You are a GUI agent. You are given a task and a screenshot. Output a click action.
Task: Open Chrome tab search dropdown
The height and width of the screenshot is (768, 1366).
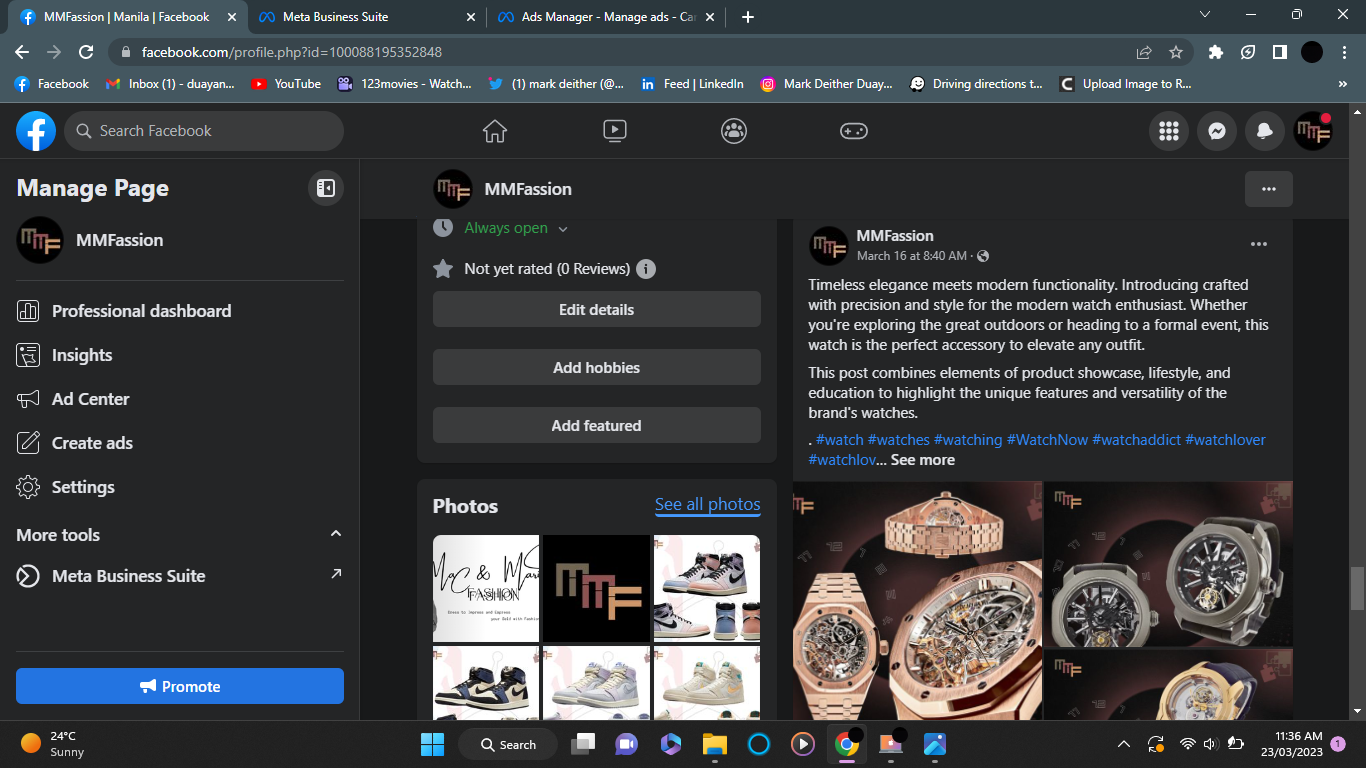point(1205,15)
